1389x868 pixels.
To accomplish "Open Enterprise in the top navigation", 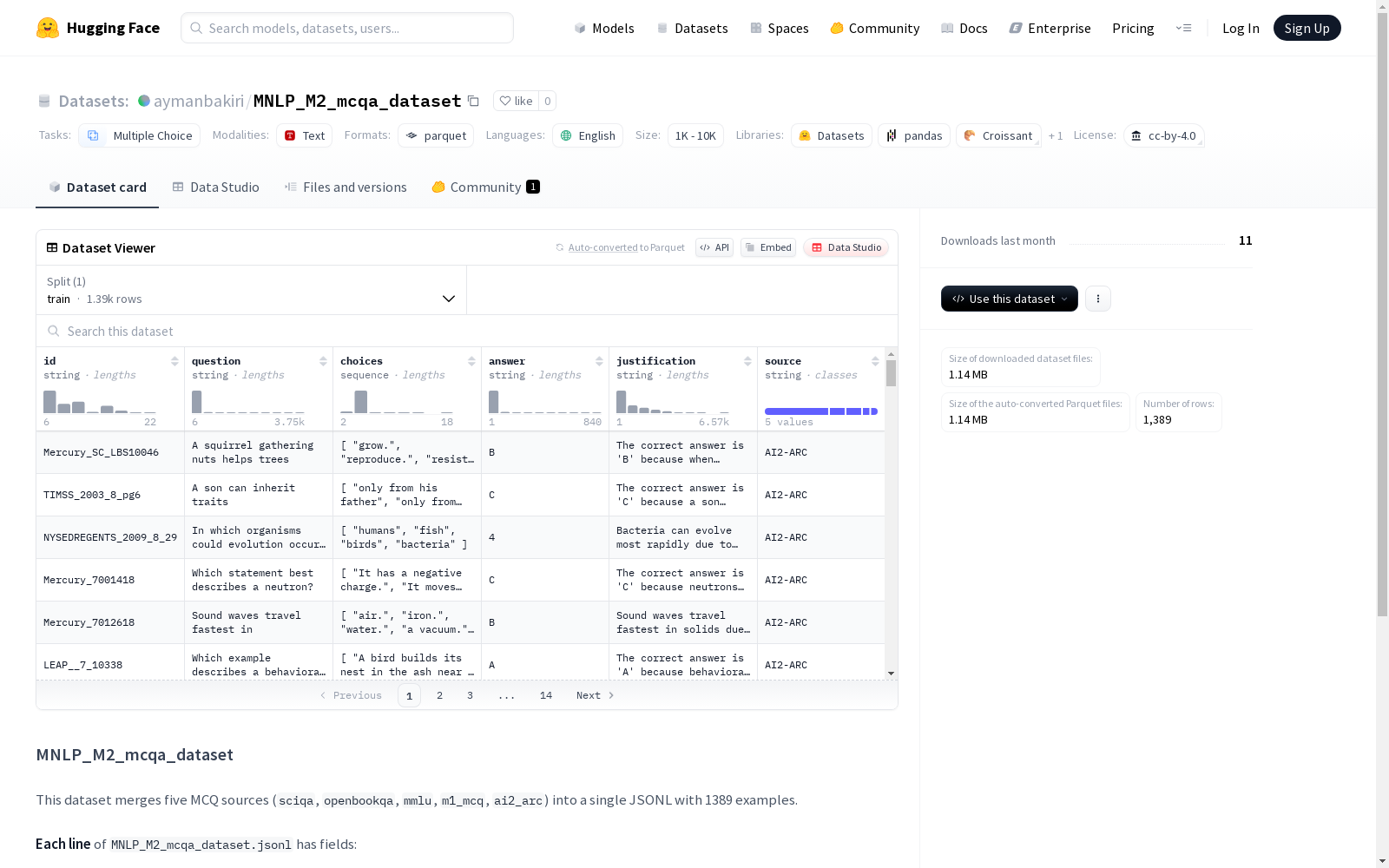I will (x=1050, y=28).
